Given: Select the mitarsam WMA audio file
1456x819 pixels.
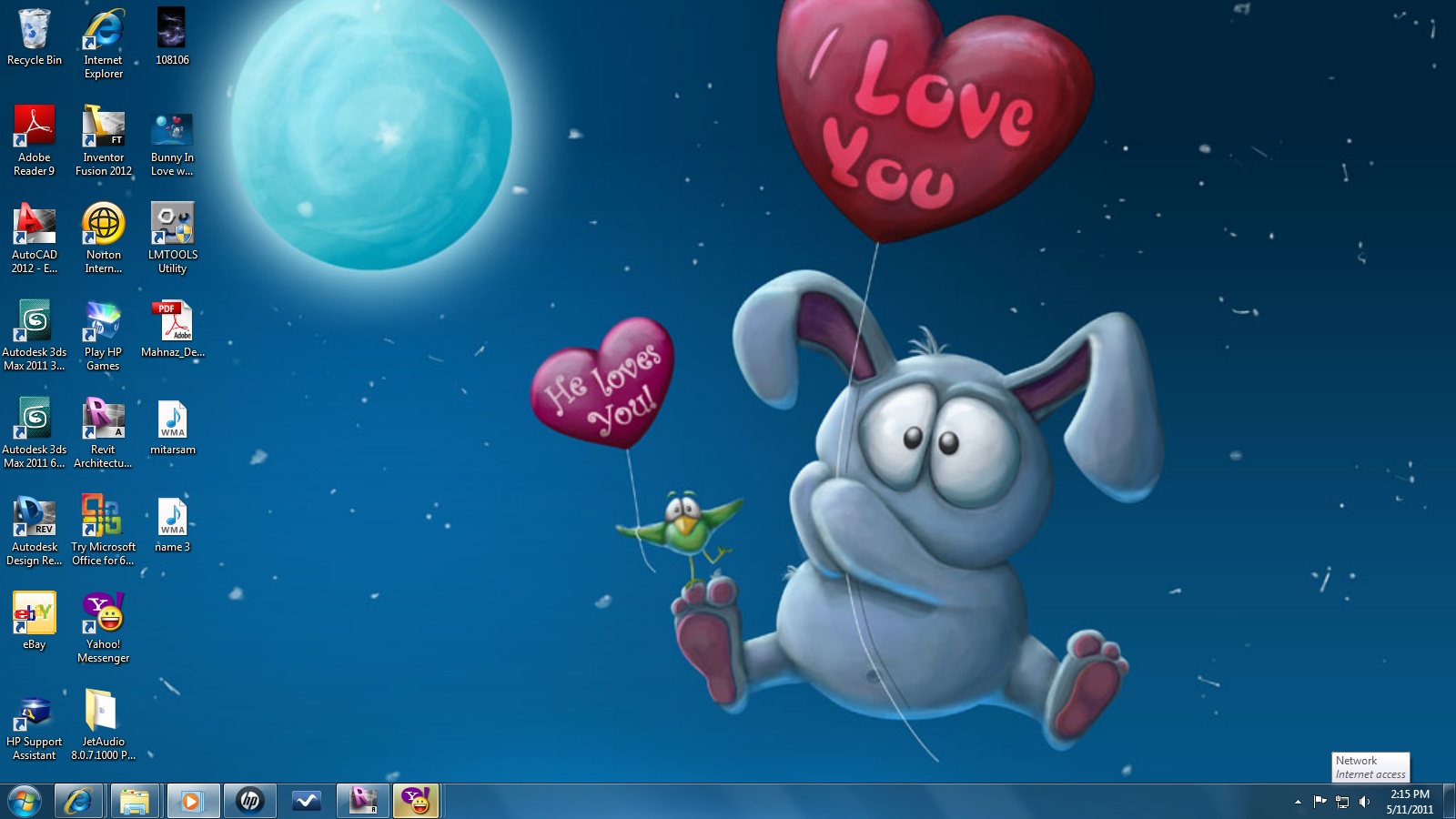Looking at the screenshot, I should pyautogui.click(x=173, y=420).
